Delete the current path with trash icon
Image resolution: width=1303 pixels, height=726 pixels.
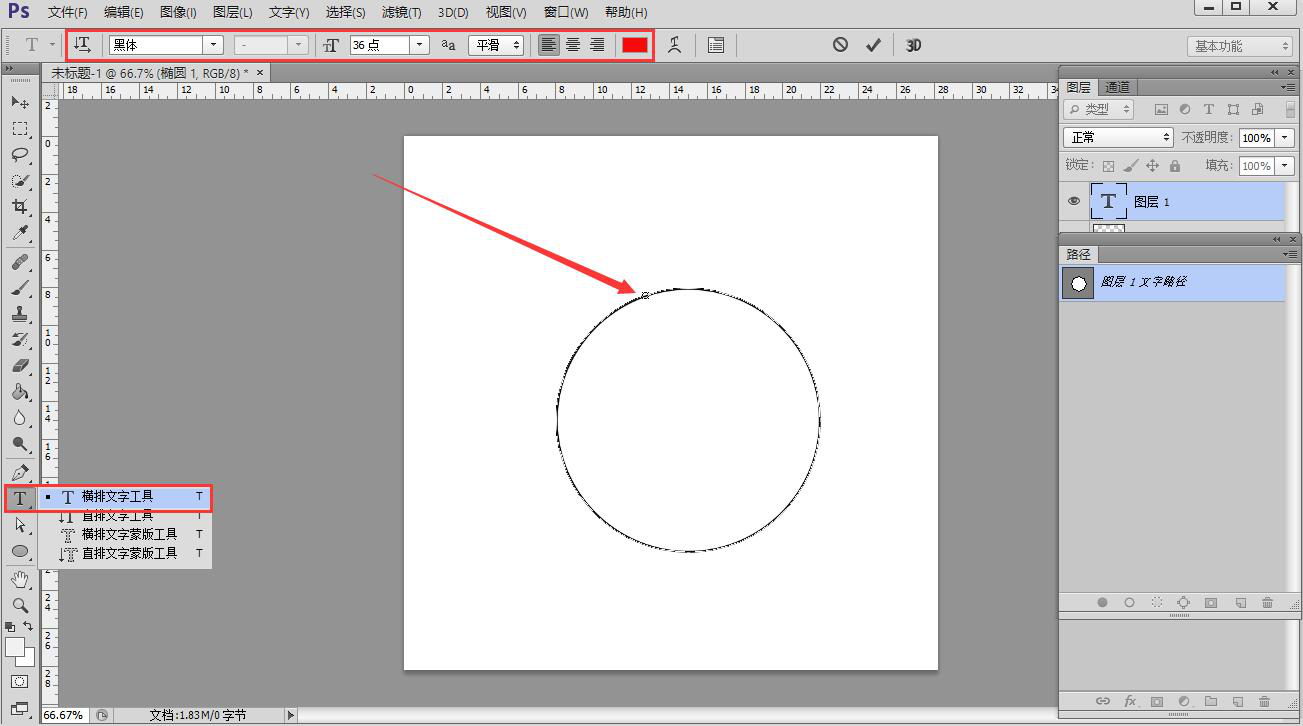tap(1267, 603)
